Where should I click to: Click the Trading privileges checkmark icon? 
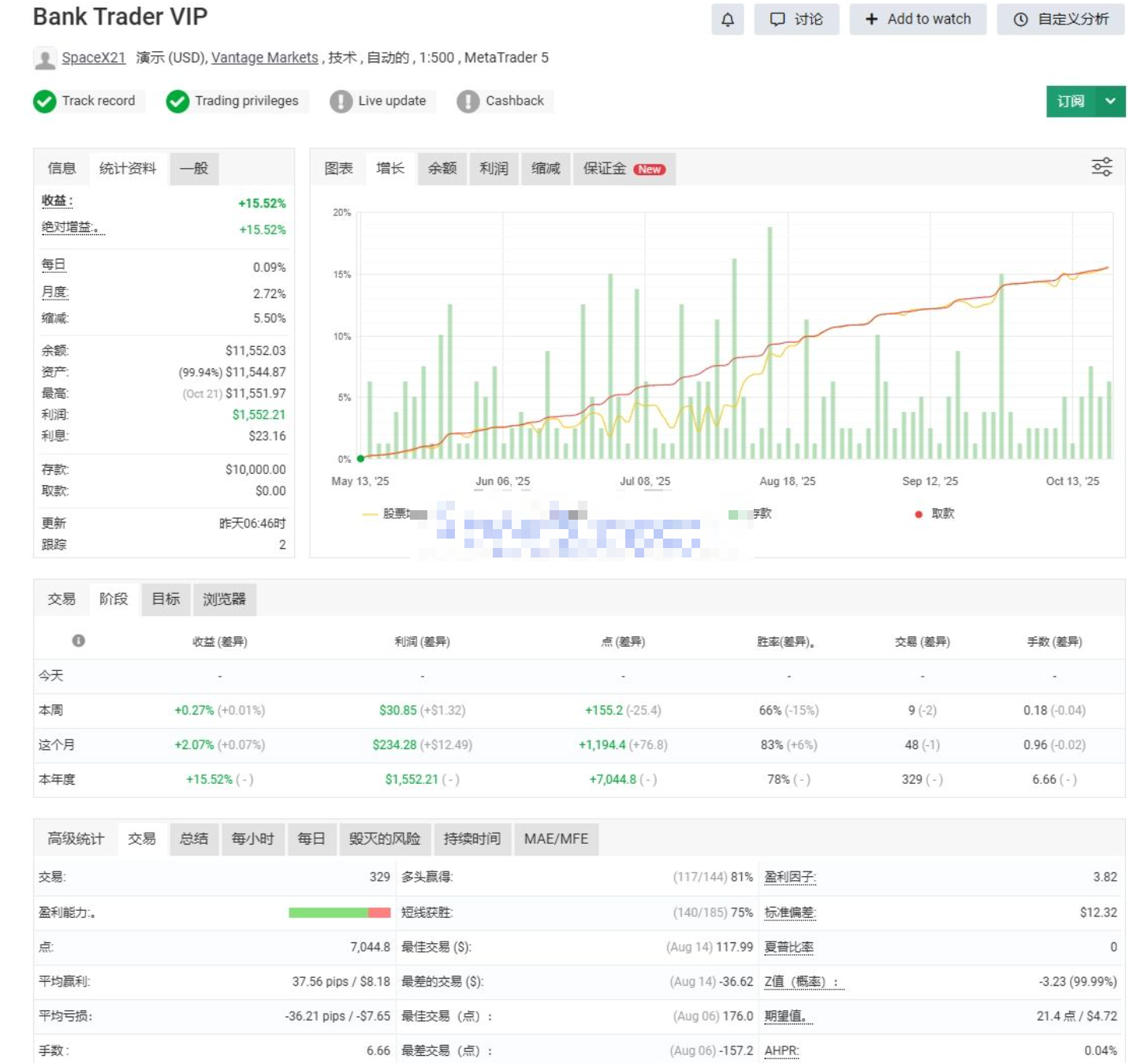pos(177,101)
